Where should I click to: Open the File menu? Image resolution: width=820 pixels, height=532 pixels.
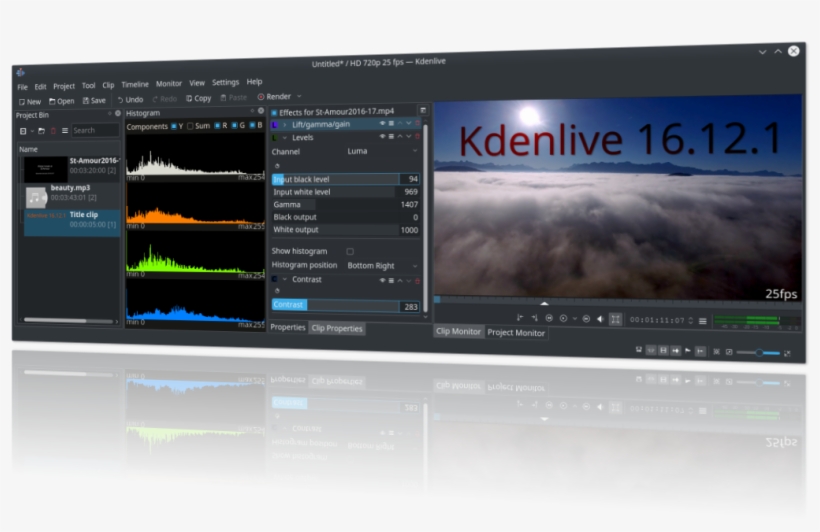pyautogui.click(x=22, y=87)
